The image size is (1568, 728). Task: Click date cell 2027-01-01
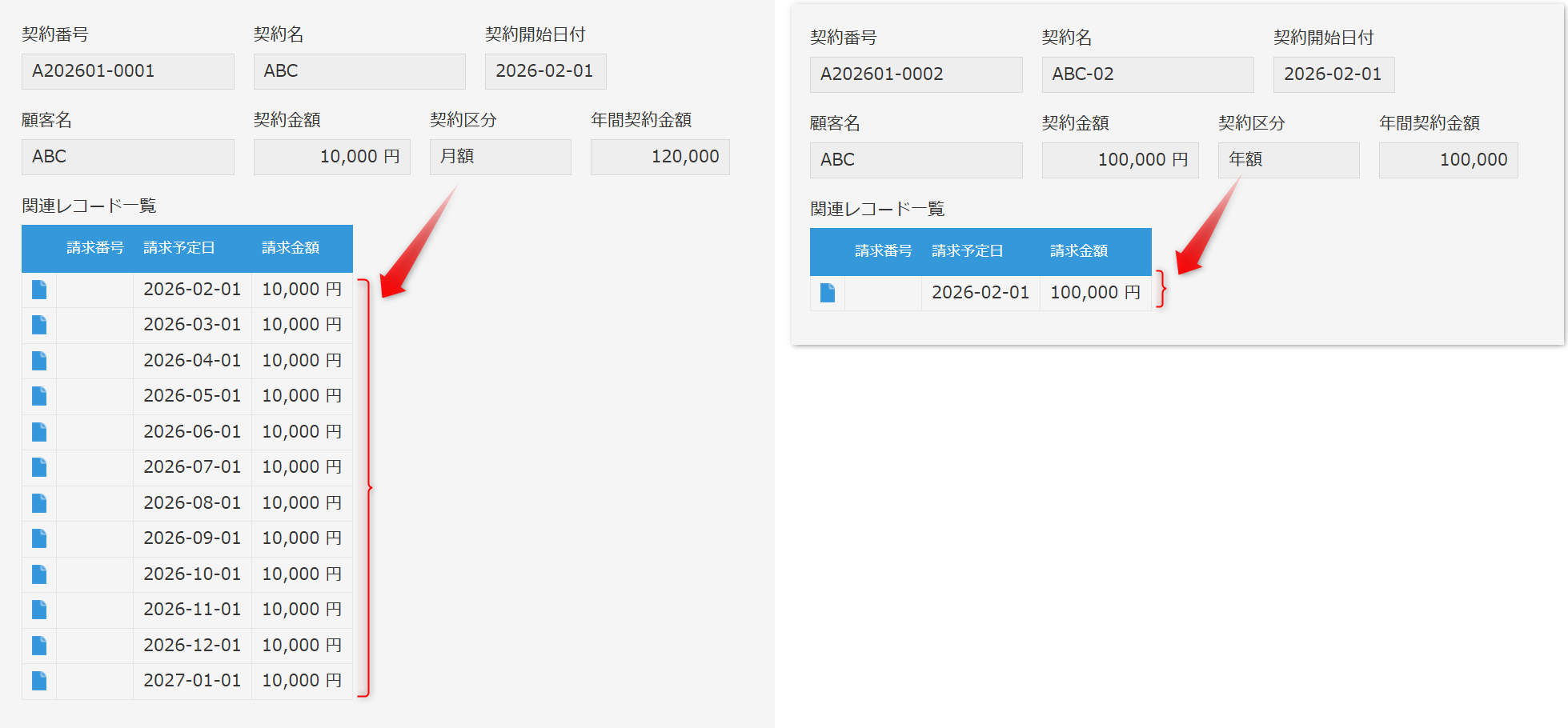(193, 681)
